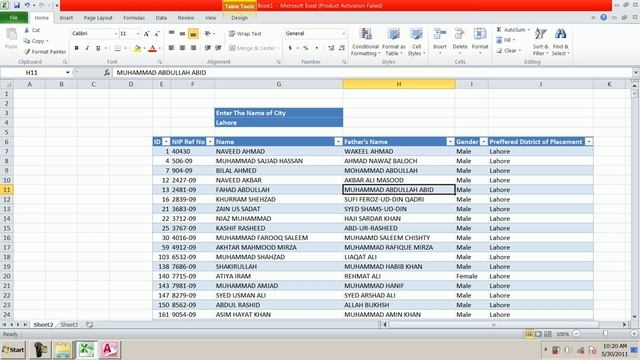Open the Name column filter dropdown
The image size is (640, 360).
tap(338, 142)
